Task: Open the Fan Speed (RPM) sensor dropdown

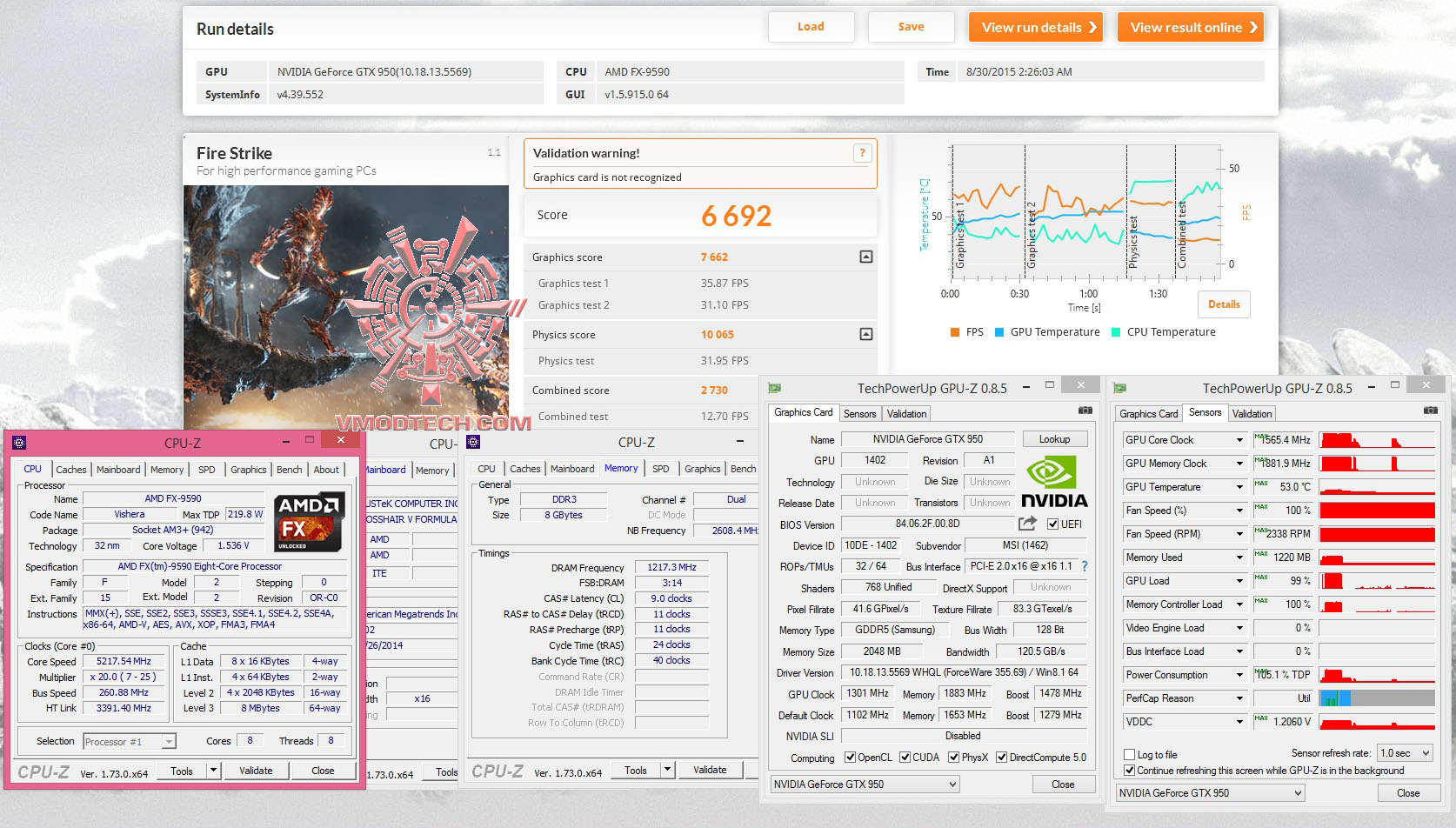Action: pos(1239,534)
